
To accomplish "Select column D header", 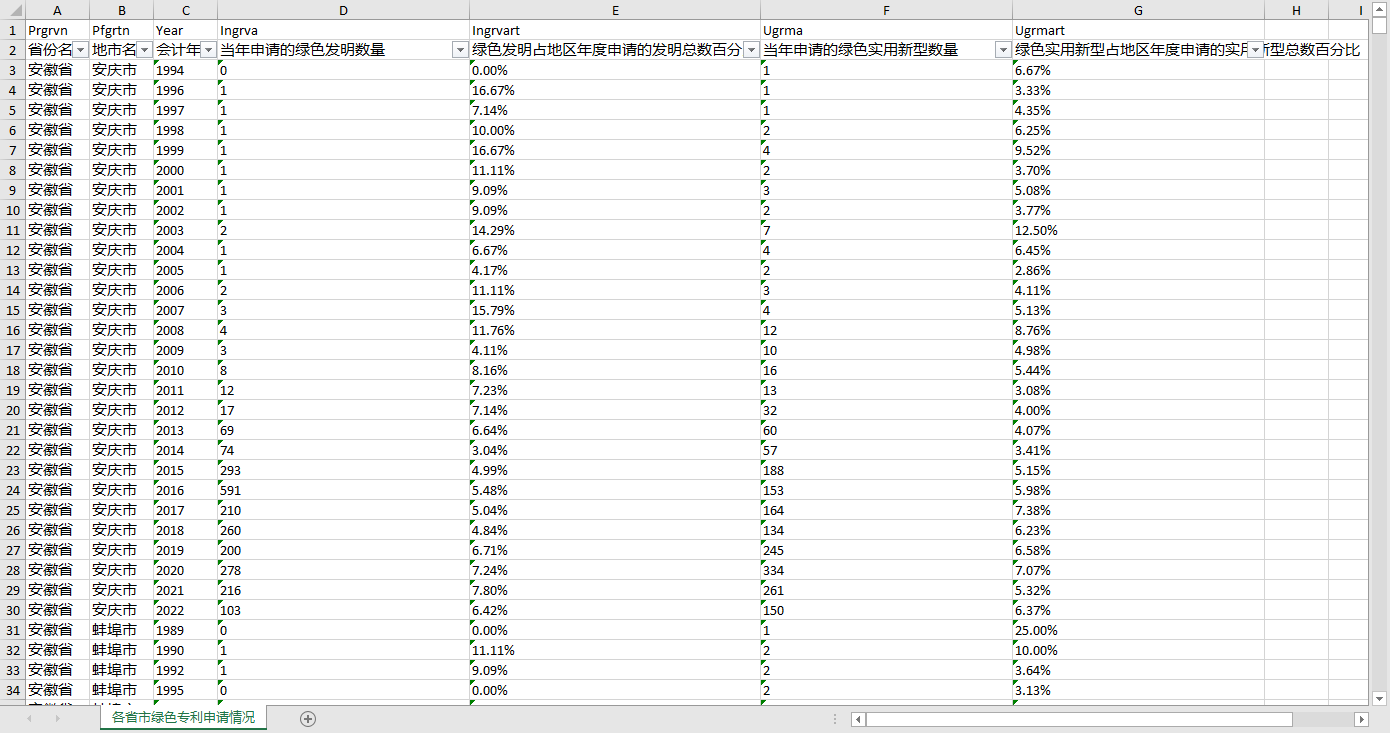I will (343, 10).
